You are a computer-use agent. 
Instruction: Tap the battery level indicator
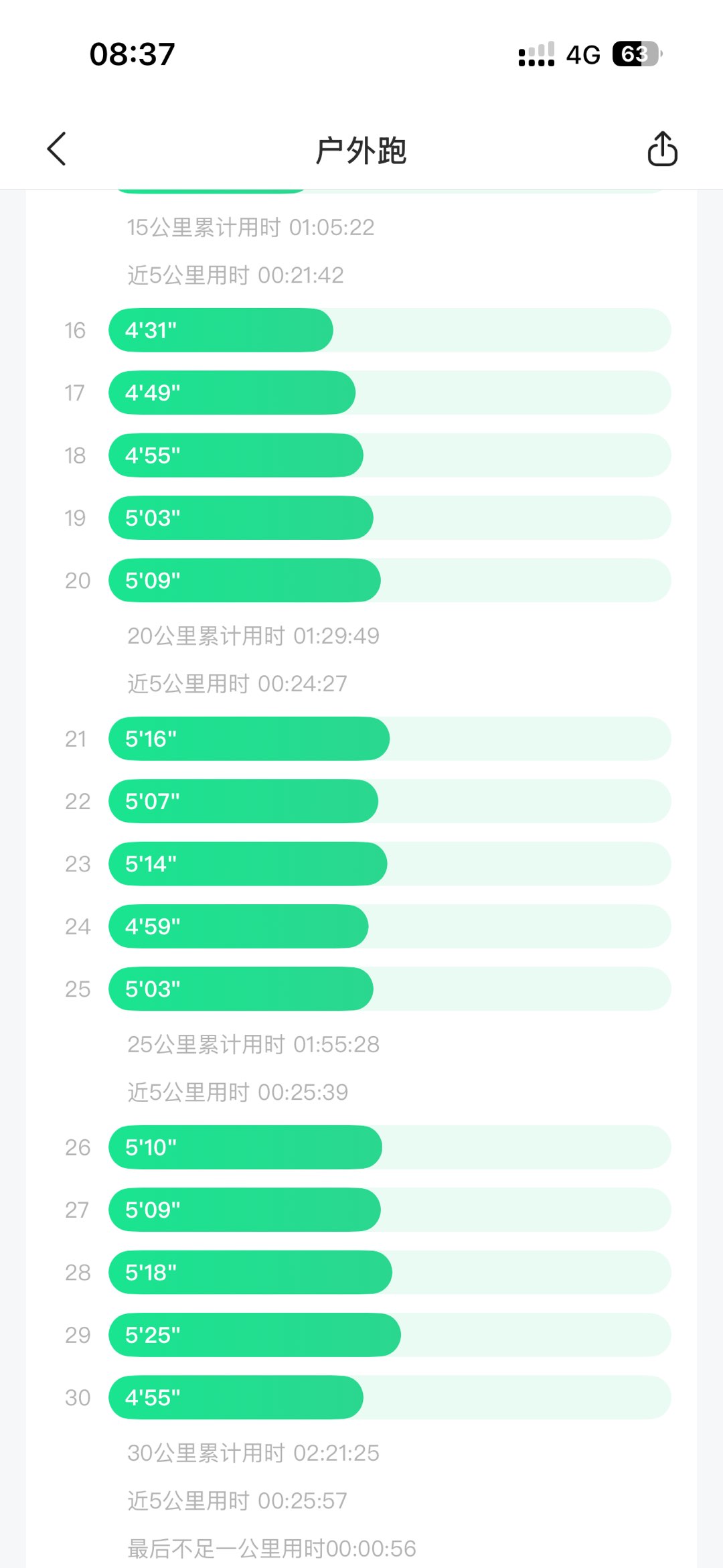636,54
